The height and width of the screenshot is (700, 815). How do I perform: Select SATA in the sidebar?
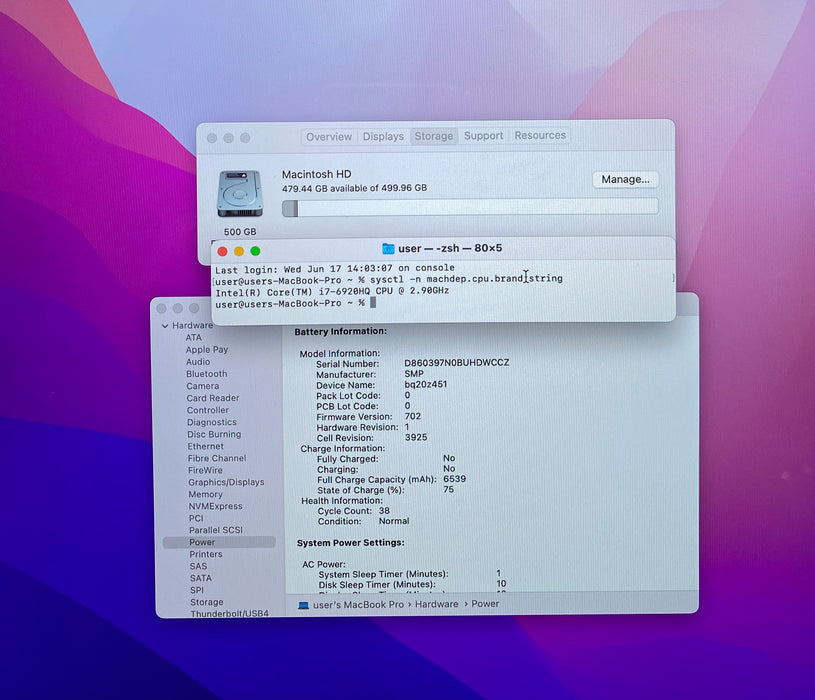[x=201, y=578]
